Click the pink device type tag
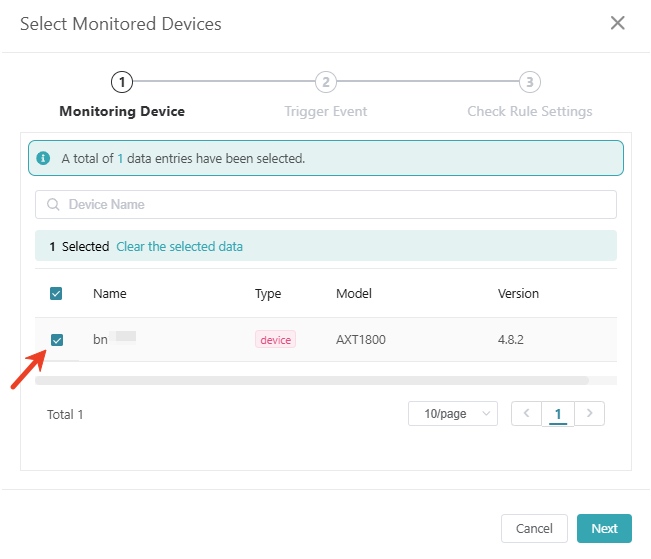The width and height of the screenshot is (651, 559). [x=275, y=340]
